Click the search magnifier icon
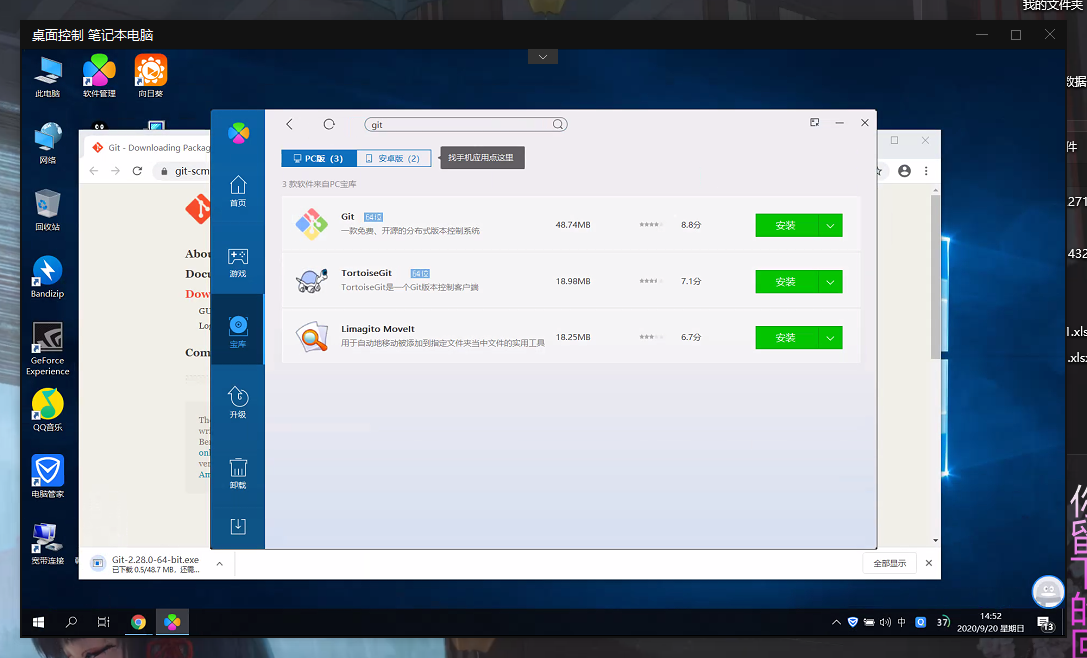Image resolution: width=1087 pixels, height=658 pixels. tap(559, 125)
